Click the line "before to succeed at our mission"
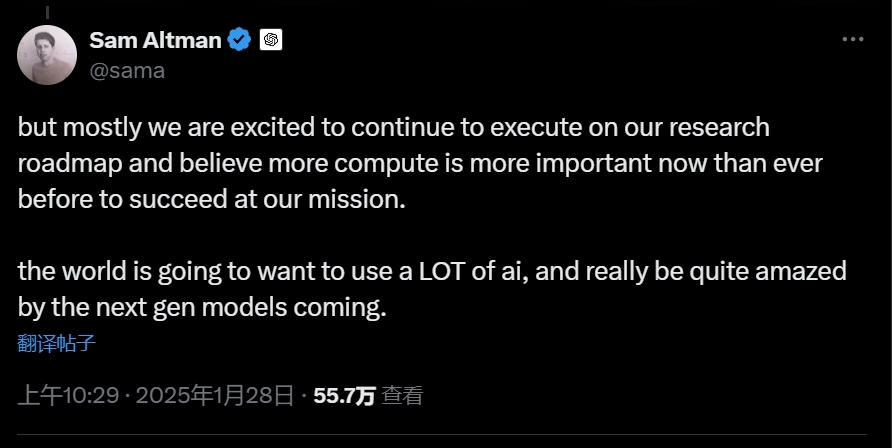Viewport: 892px width, 448px height. tap(211, 199)
